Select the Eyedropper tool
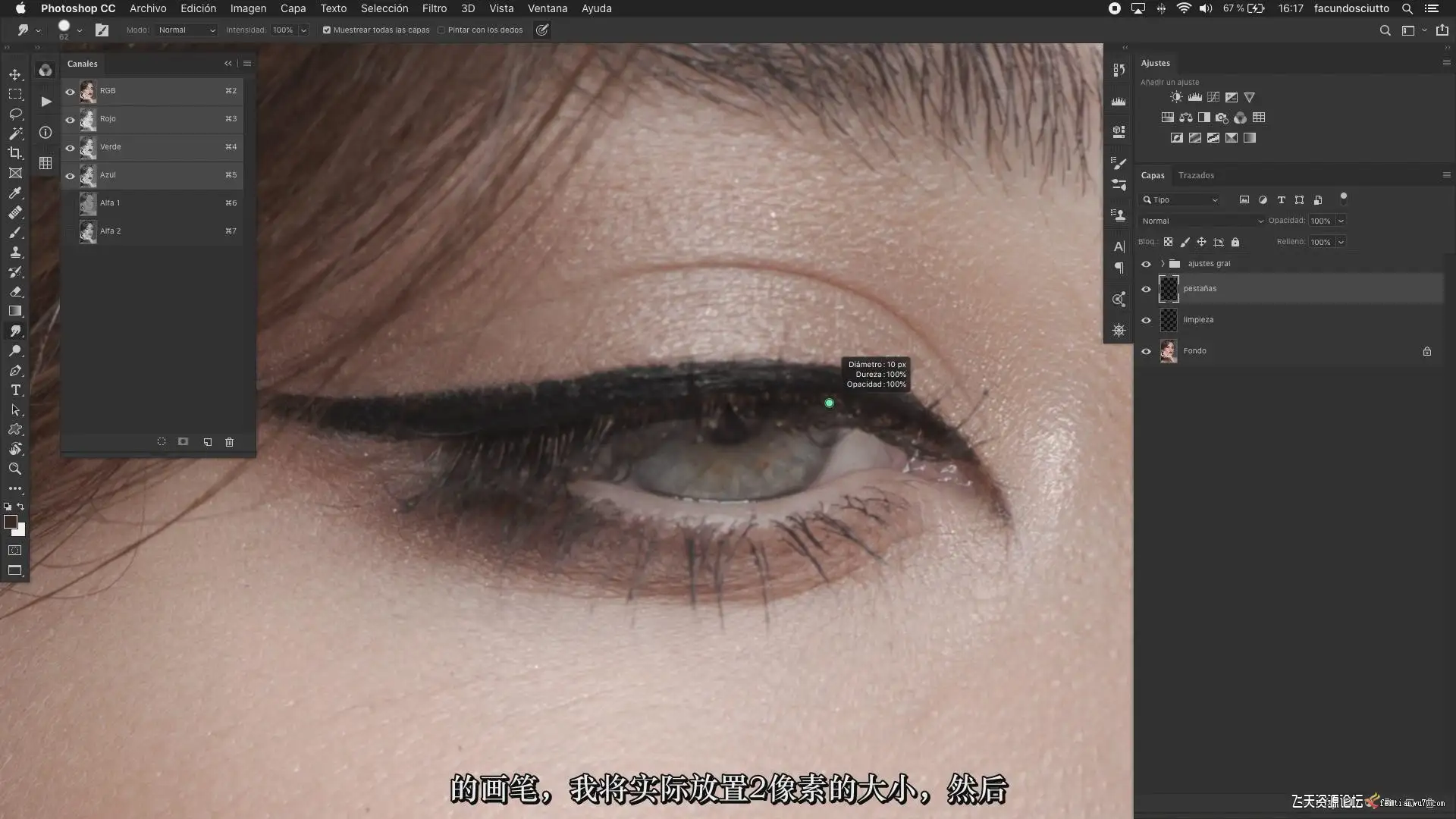The height and width of the screenshot is (819, 1456). click(x=15, y=193)
